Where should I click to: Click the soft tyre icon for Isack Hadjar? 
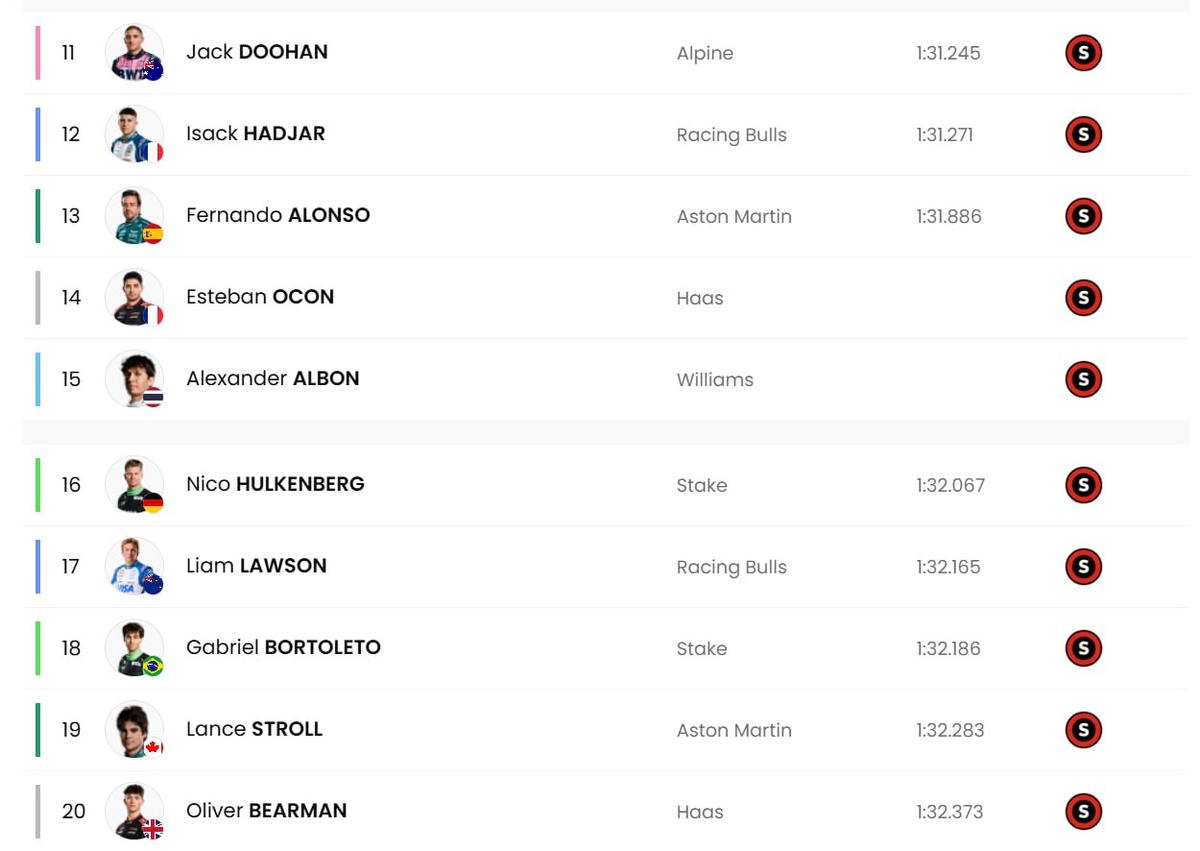tap(1083, 135)
